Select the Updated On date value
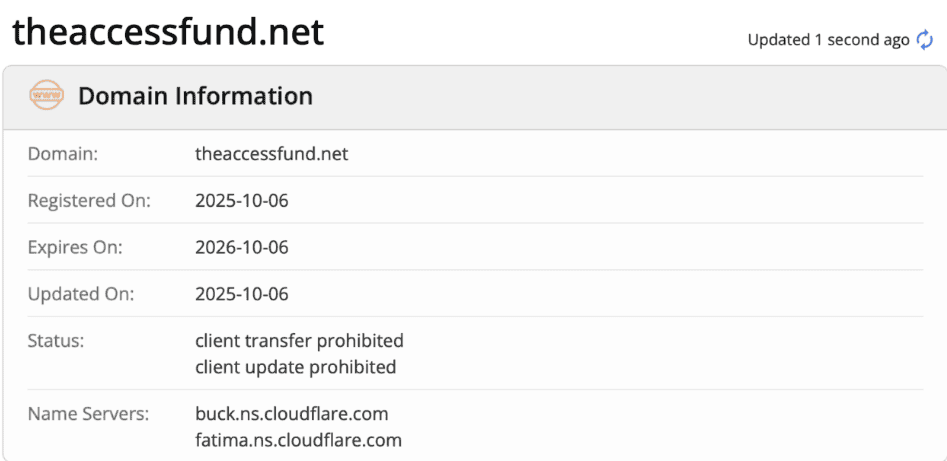 pyautogui.click(x=242, y=295)
